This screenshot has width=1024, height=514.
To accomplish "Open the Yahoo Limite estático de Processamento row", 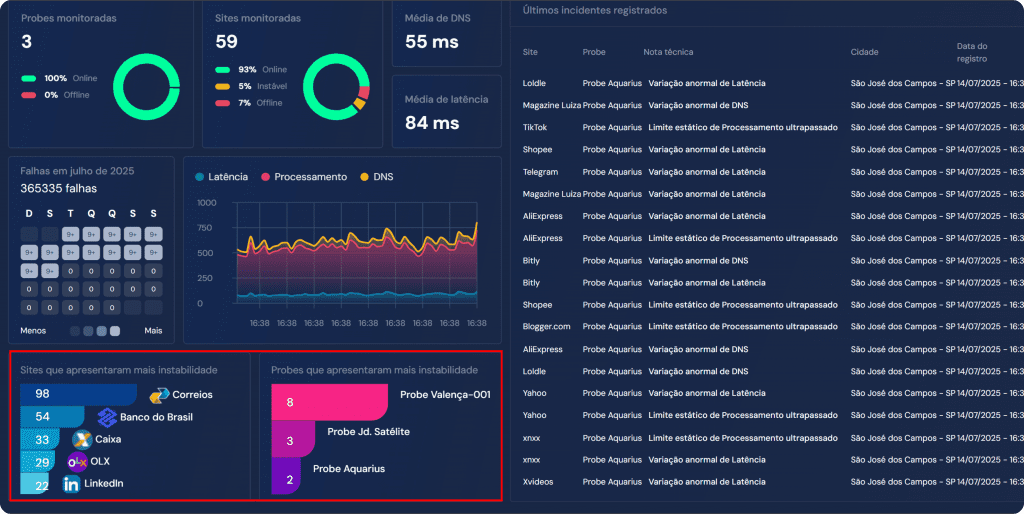I will point(773,415).
